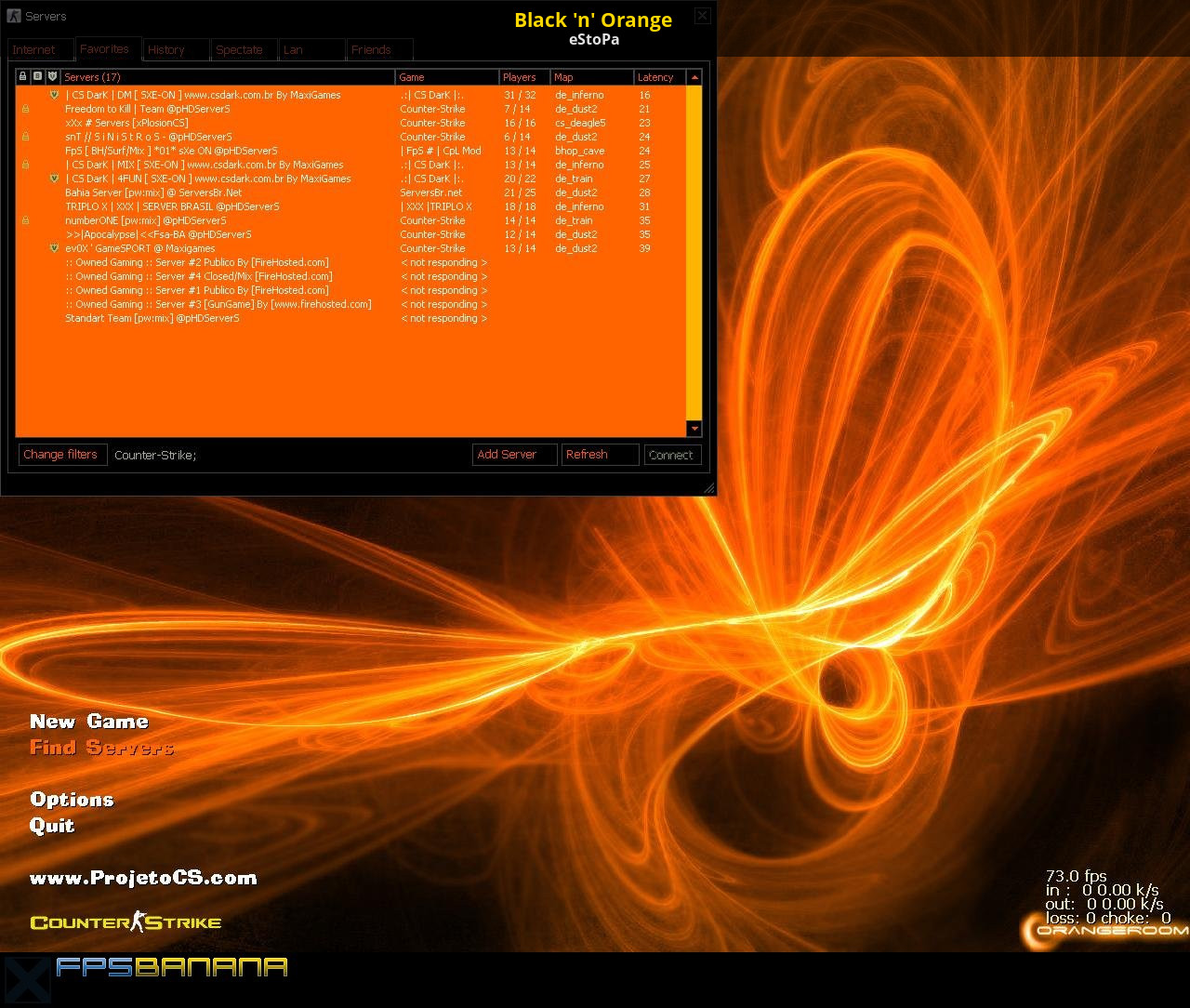Click the ServersBr.net game cell
Screen dimensions: 1190x1008
click(x=431, y=192)
